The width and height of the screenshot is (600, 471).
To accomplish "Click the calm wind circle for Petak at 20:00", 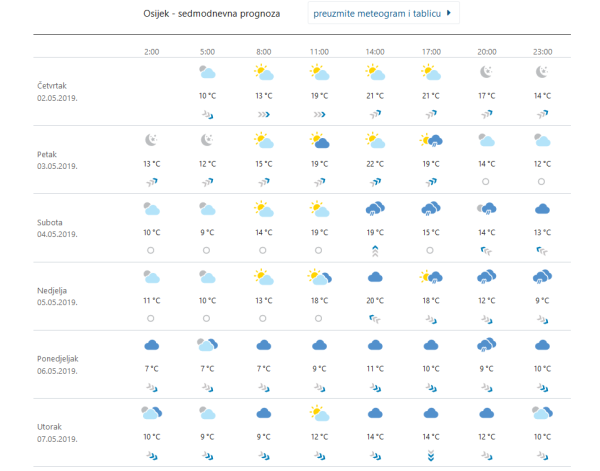I will (x=486, y=181).
